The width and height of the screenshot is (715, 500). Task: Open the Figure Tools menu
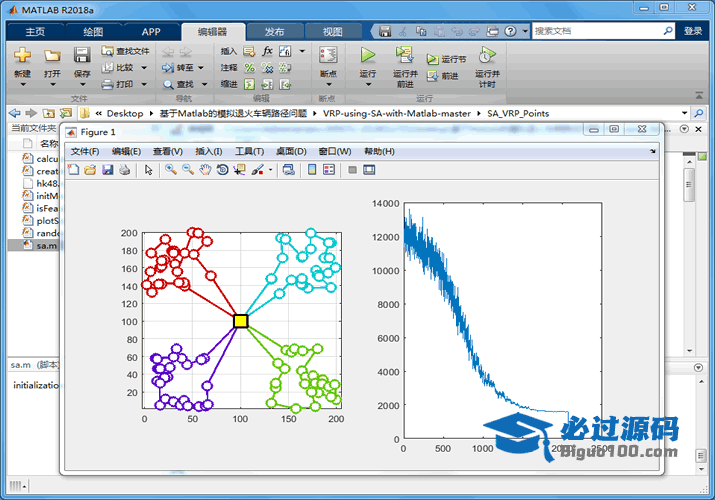249,151
